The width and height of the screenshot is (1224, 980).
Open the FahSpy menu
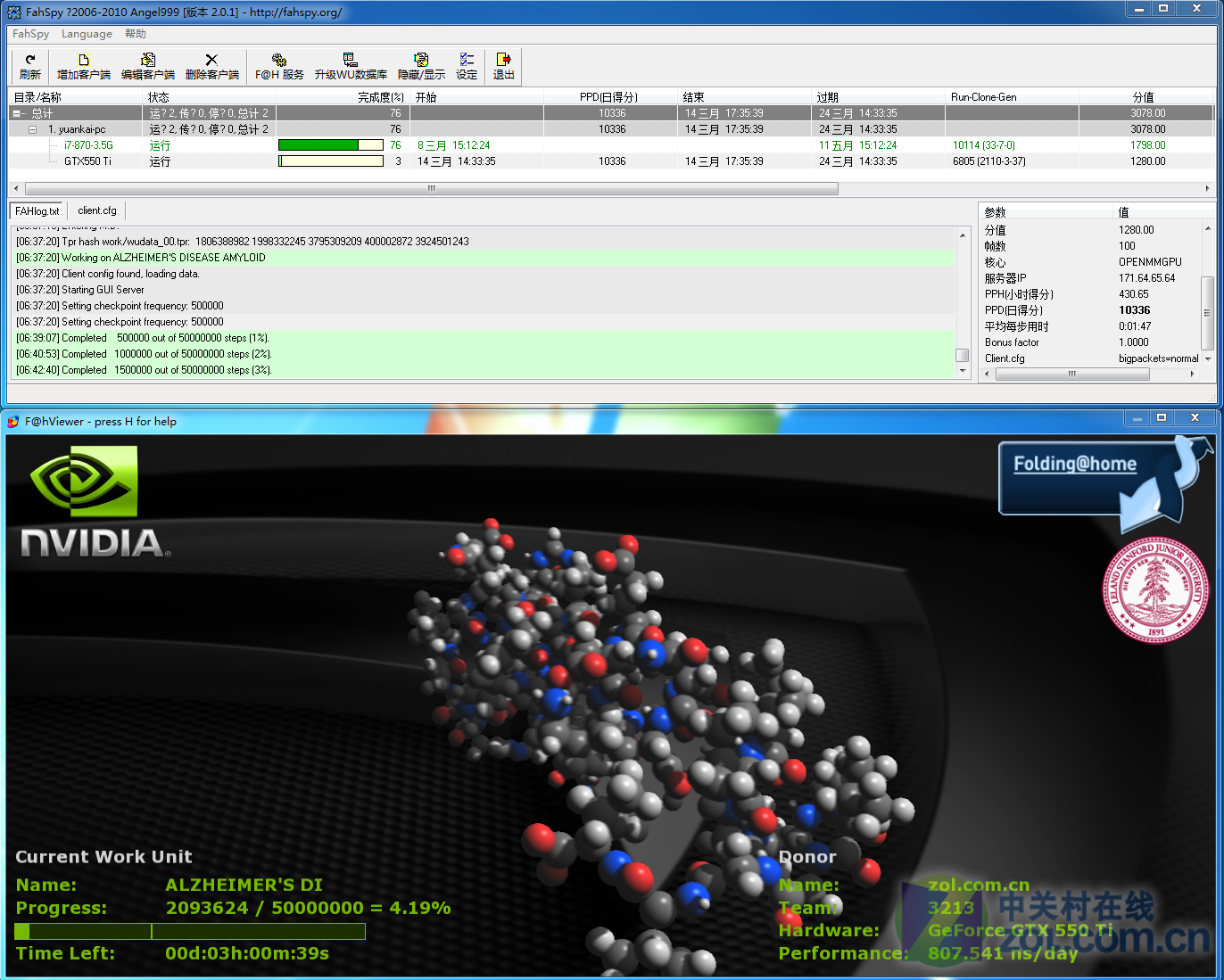30,34
